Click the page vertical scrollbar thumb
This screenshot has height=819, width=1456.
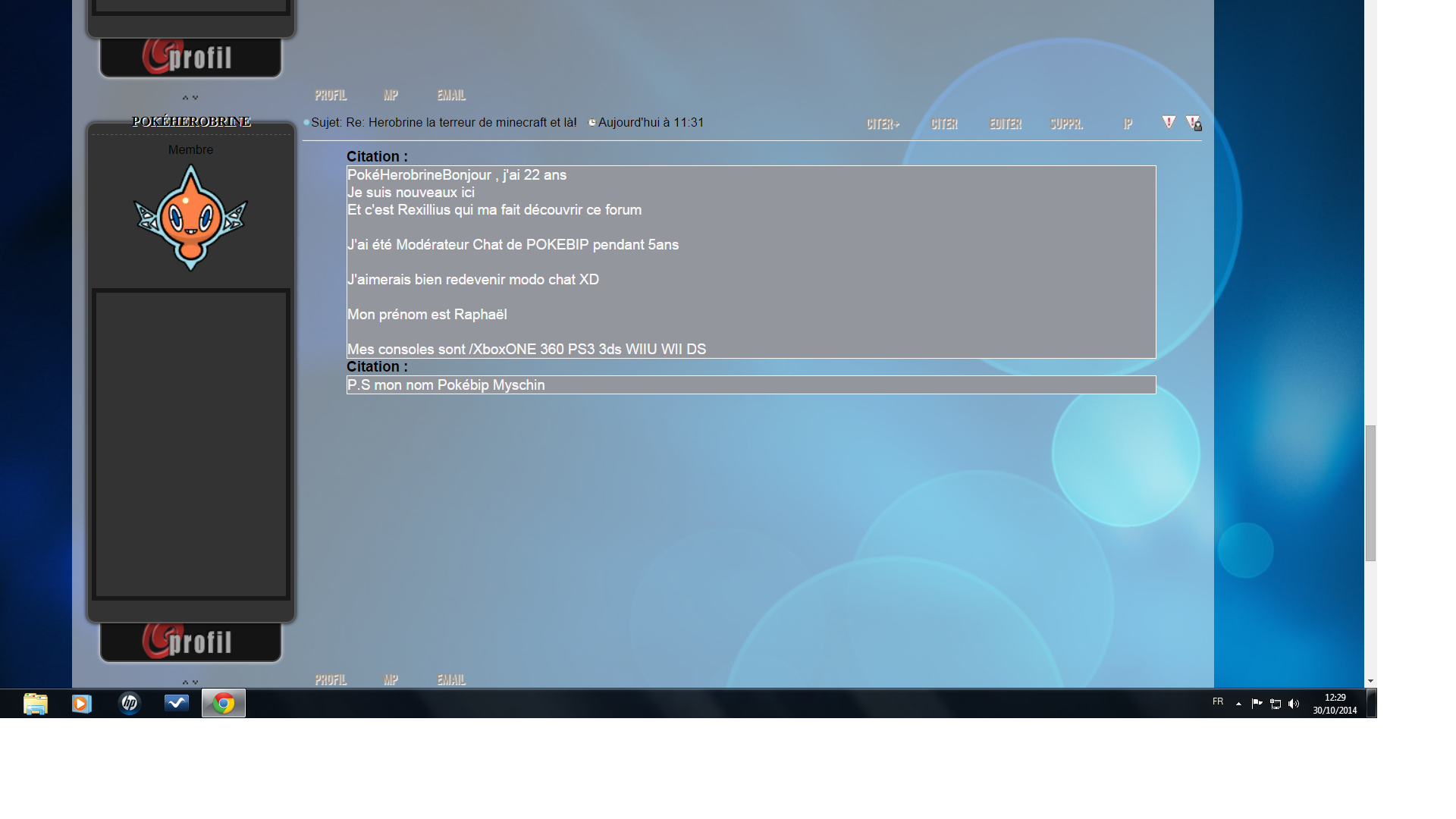pos(1370,493)
